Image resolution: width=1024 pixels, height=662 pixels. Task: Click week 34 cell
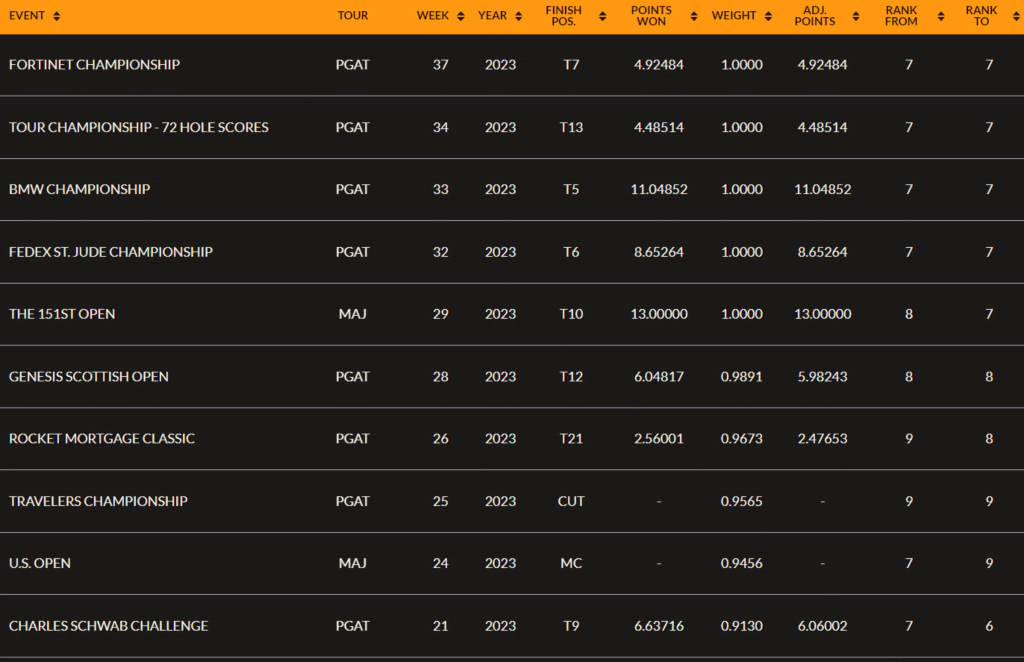(441, 127)
